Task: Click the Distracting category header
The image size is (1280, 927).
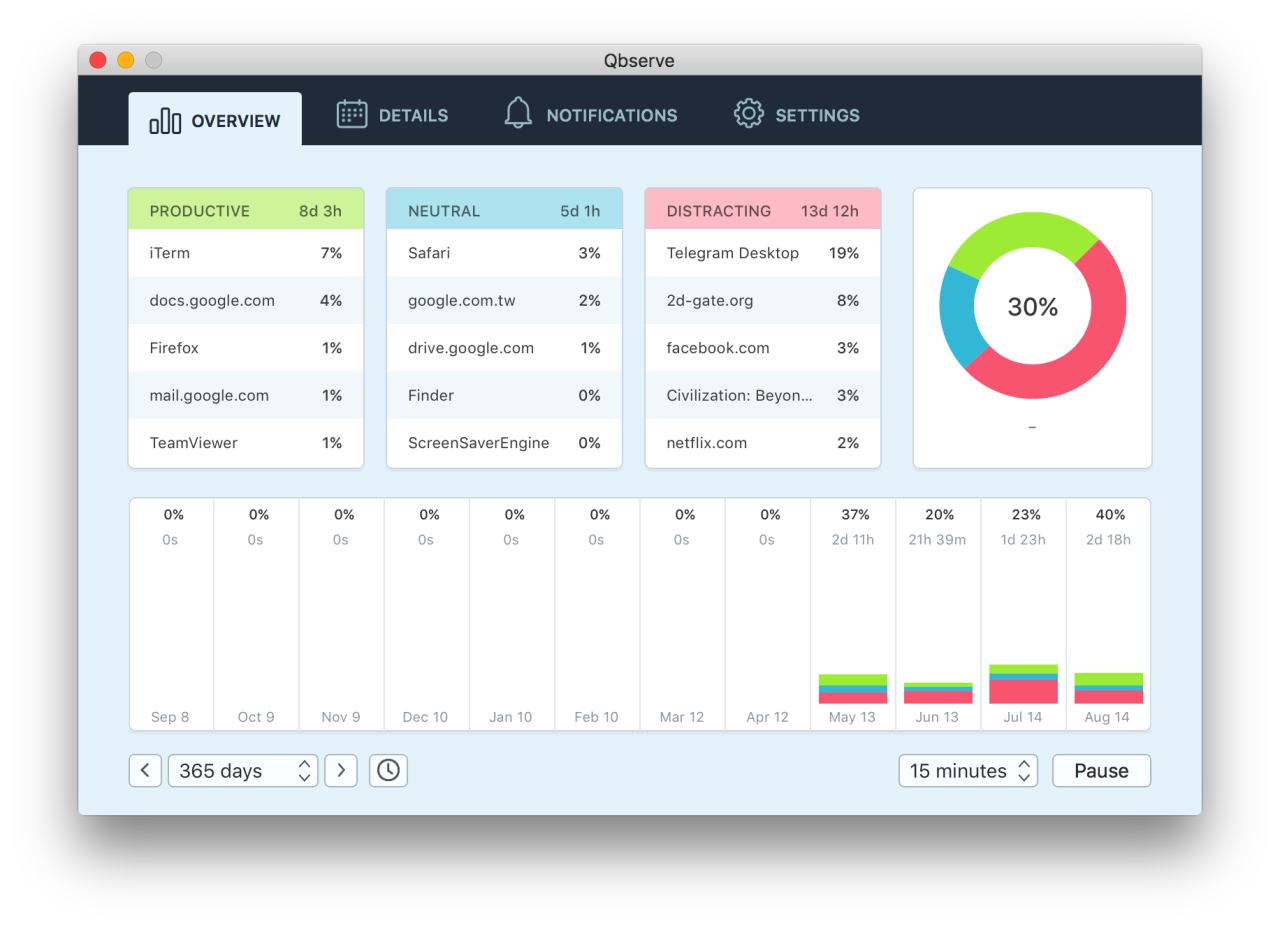Action: click(762, 211)
